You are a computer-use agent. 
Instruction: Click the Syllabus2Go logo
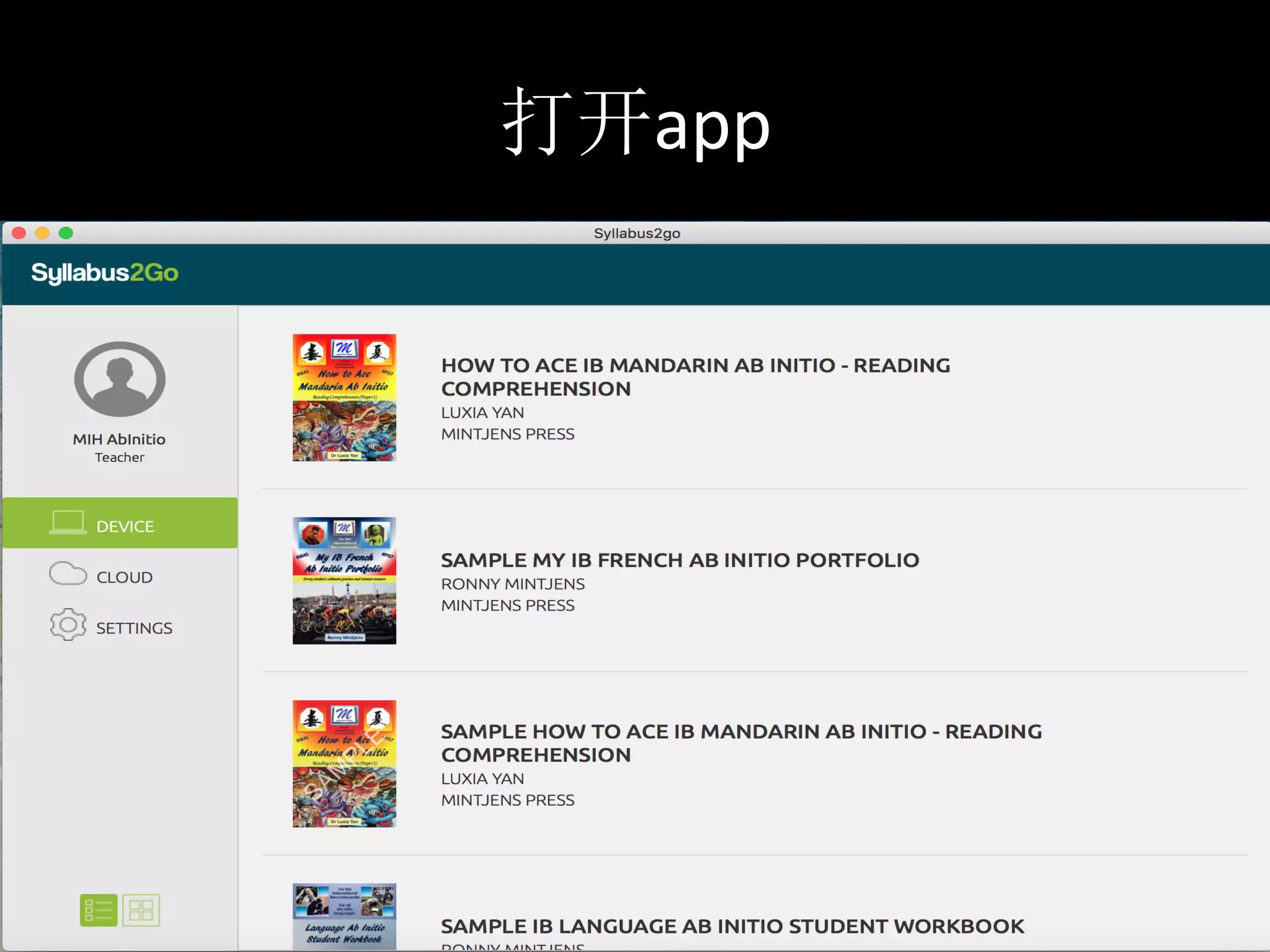tap(105, 273)
